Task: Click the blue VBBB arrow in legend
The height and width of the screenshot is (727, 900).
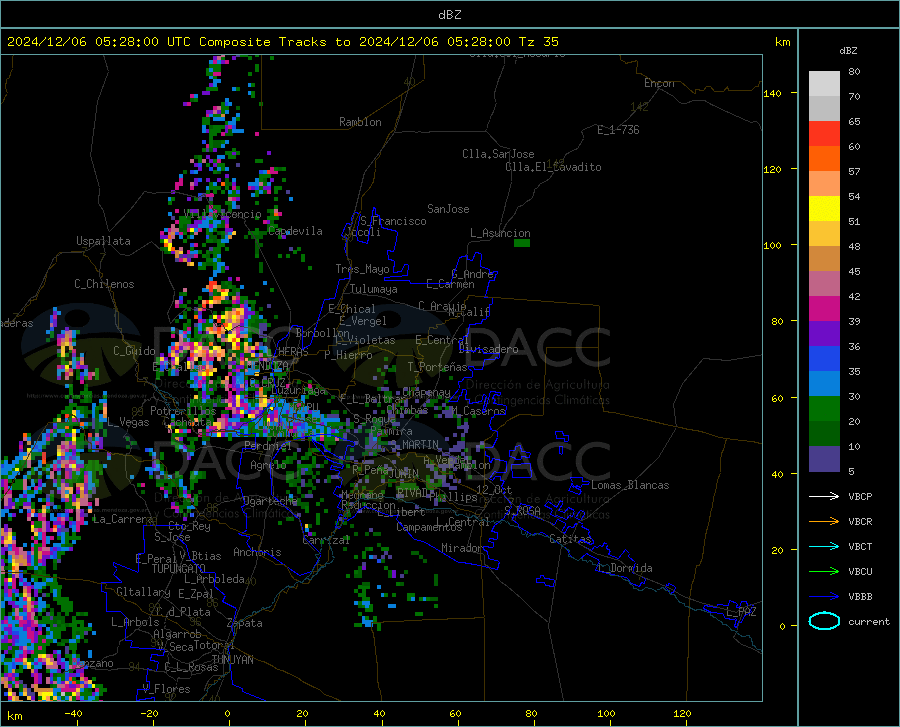Action: [x=824, y=597]
